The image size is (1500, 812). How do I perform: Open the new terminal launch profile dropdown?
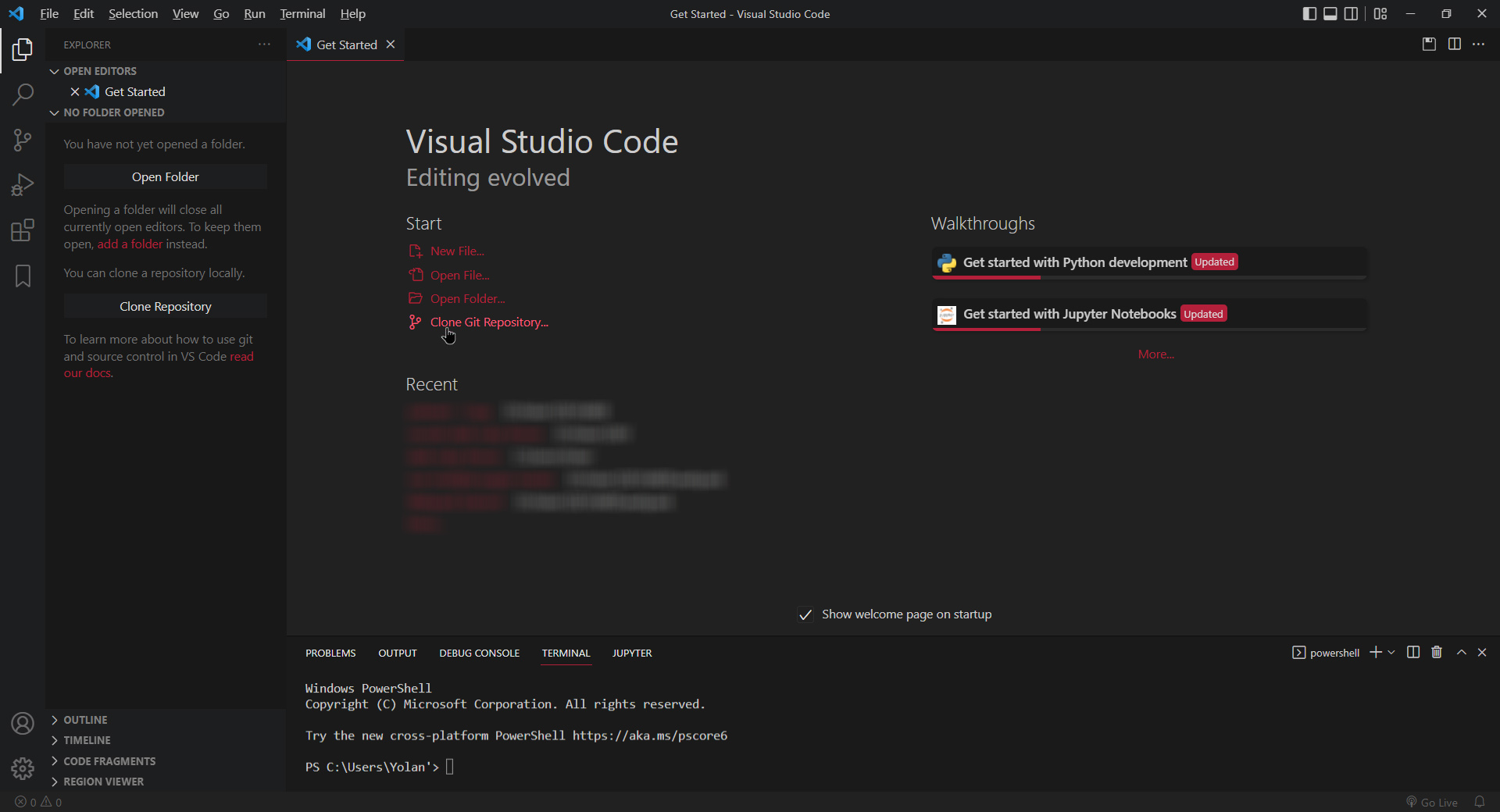pos(1391,653)
